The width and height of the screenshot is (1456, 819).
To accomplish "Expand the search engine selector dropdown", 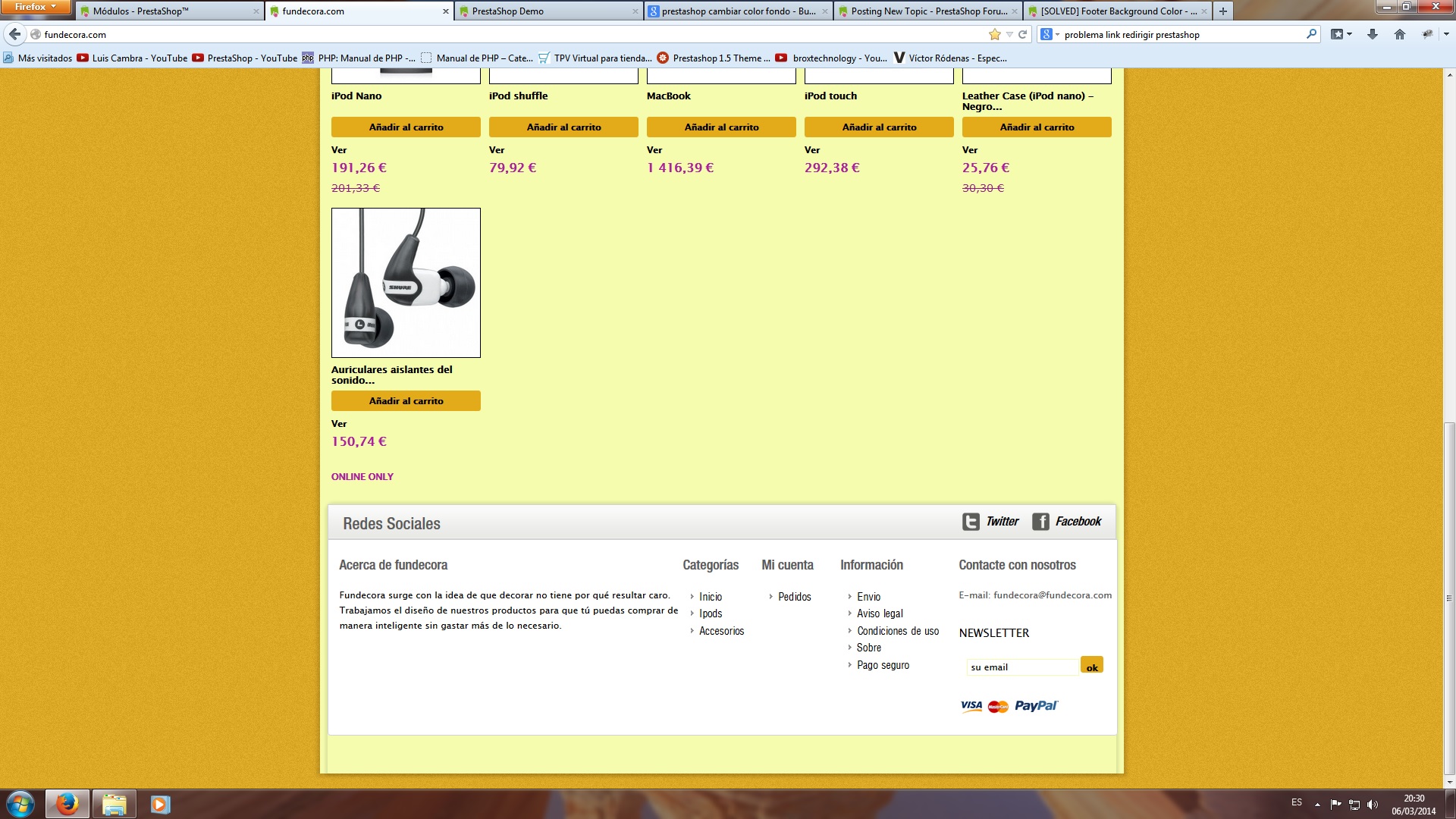I will point(1050,34).
